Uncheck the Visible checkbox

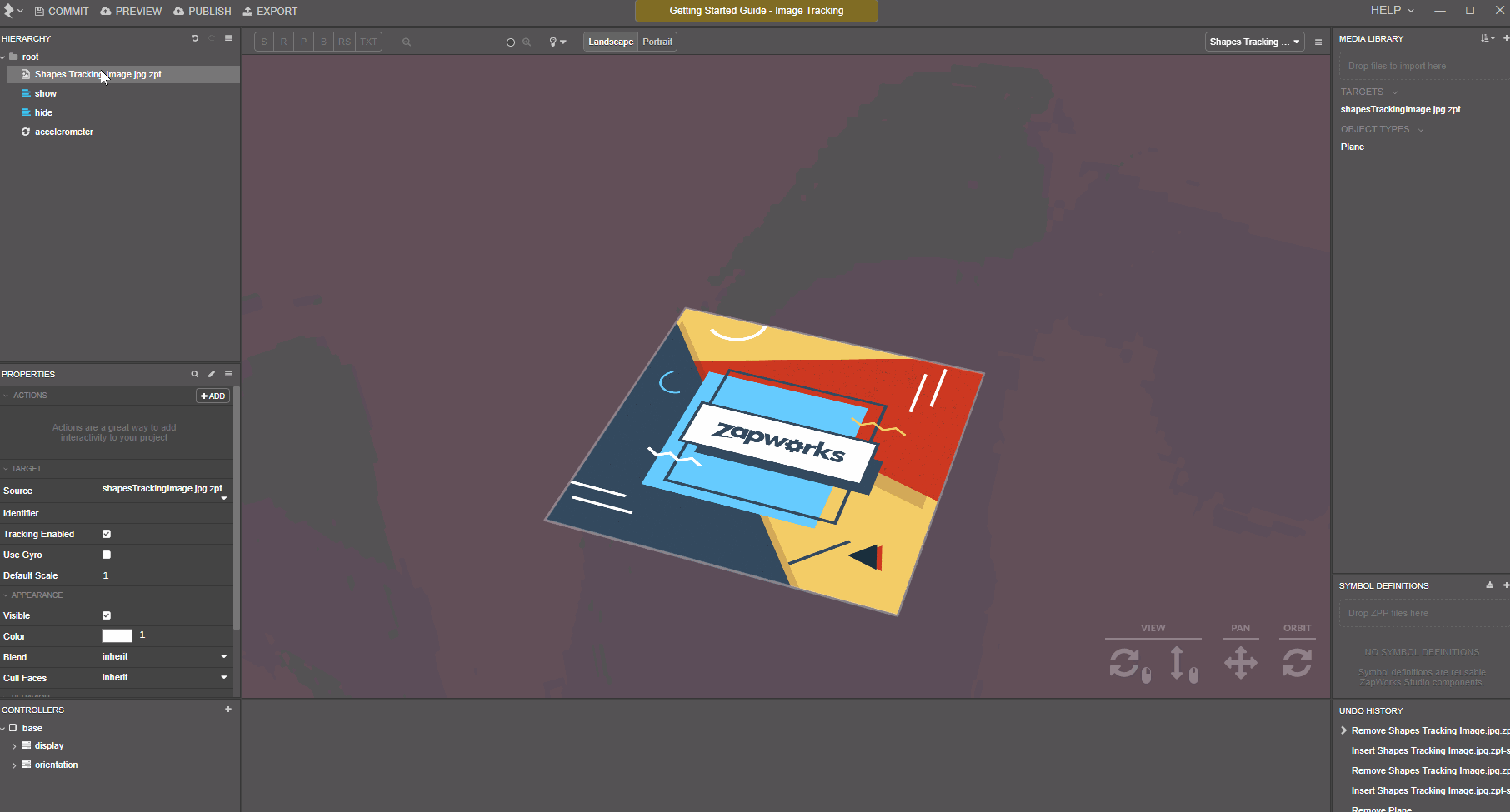tap(107, 615)
